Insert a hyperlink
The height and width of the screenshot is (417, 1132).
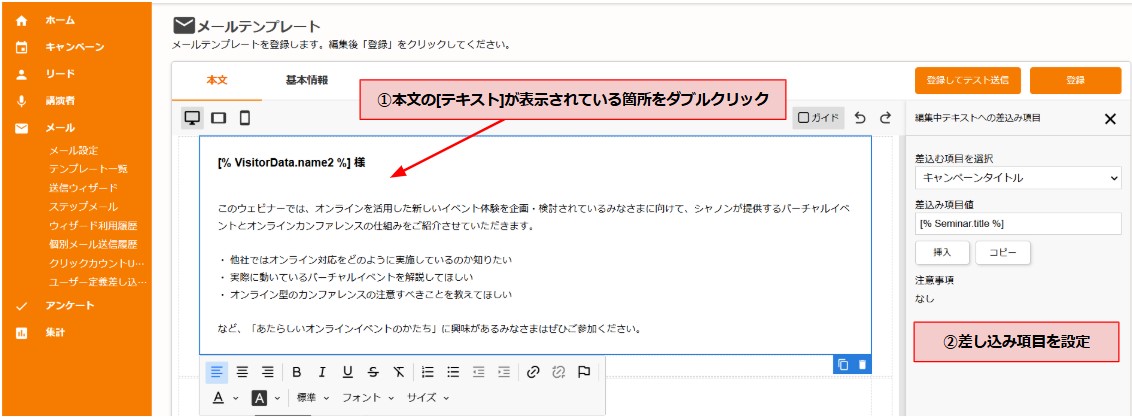[534, 372]
